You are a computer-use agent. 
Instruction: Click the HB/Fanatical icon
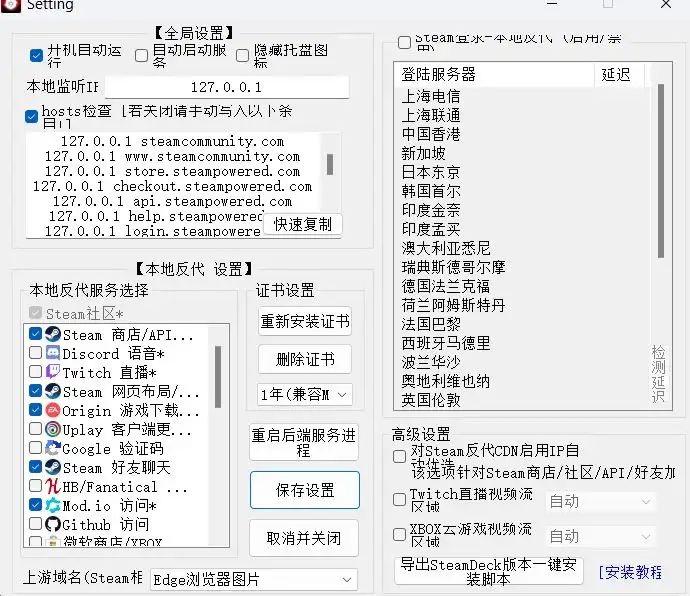point(53,486)
